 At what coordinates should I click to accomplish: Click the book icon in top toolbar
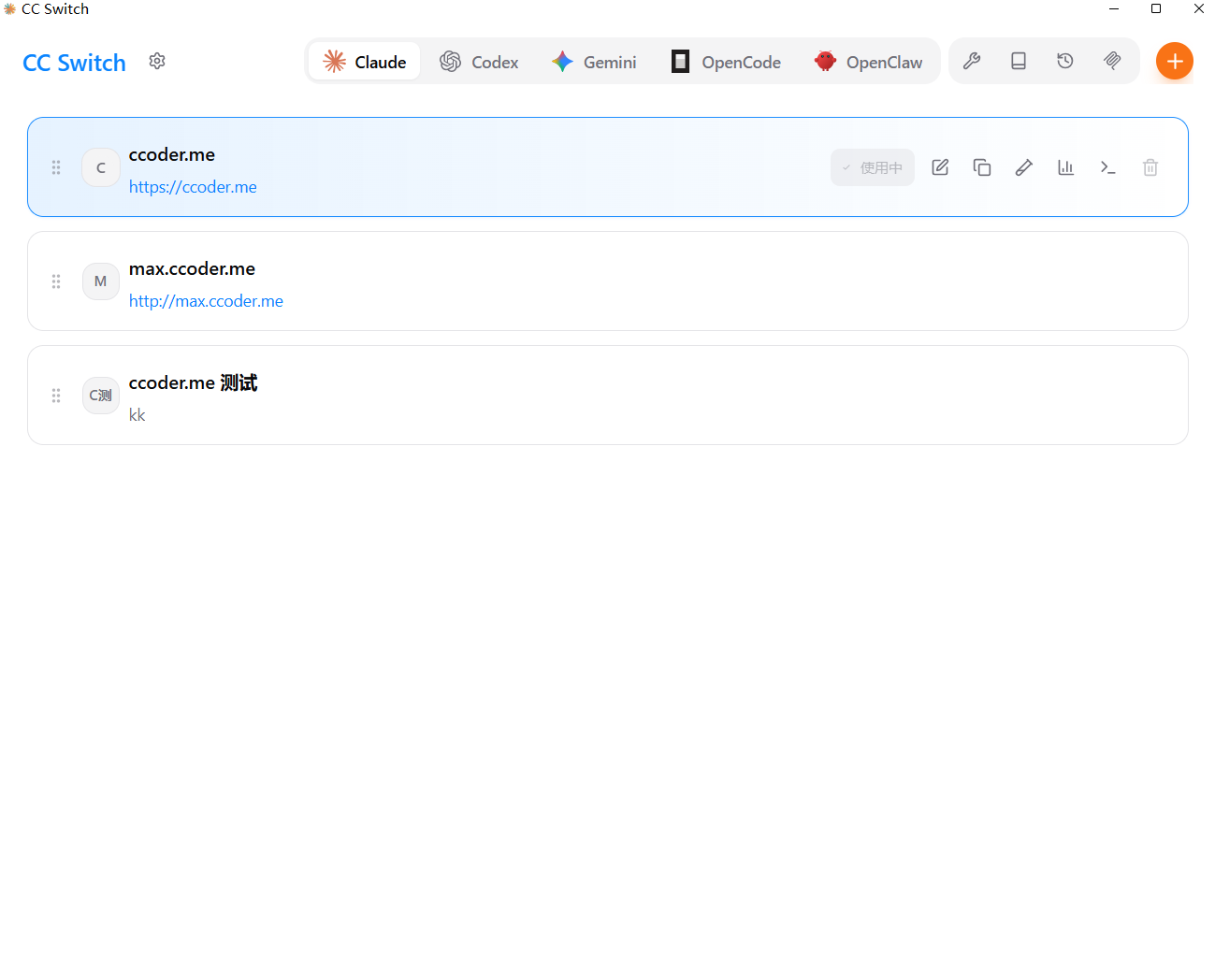tap(1019, 62)
